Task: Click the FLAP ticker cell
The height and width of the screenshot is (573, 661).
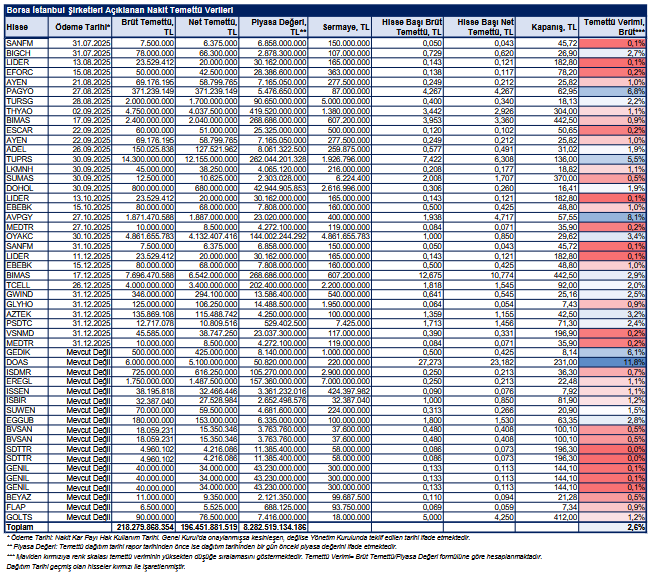Action: 27,507
